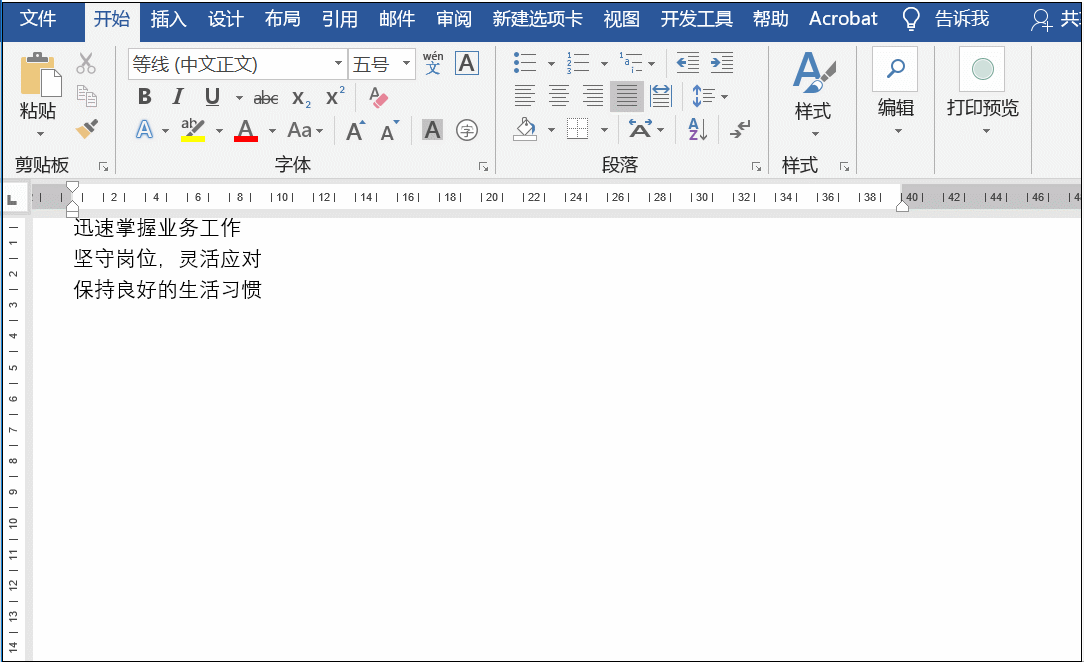This screenshot has height=662, width=1084.
Task: Expand numbering list style dropdown
Action: [604, 64]
